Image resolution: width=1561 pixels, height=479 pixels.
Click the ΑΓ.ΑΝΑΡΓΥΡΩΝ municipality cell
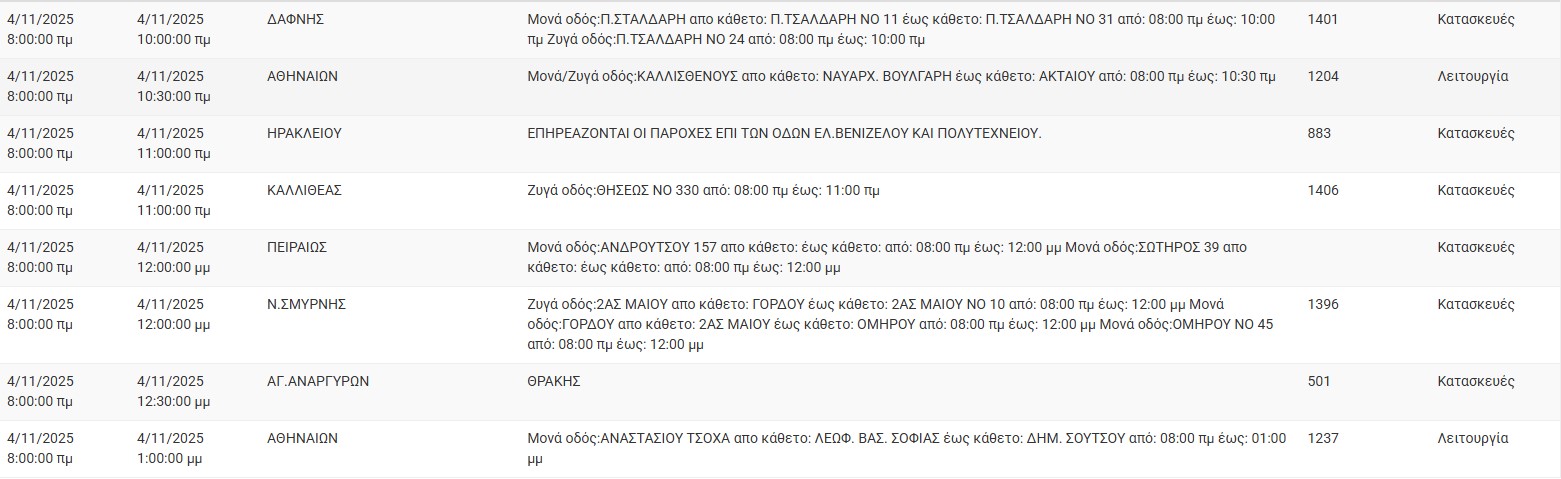pos(318,382)
